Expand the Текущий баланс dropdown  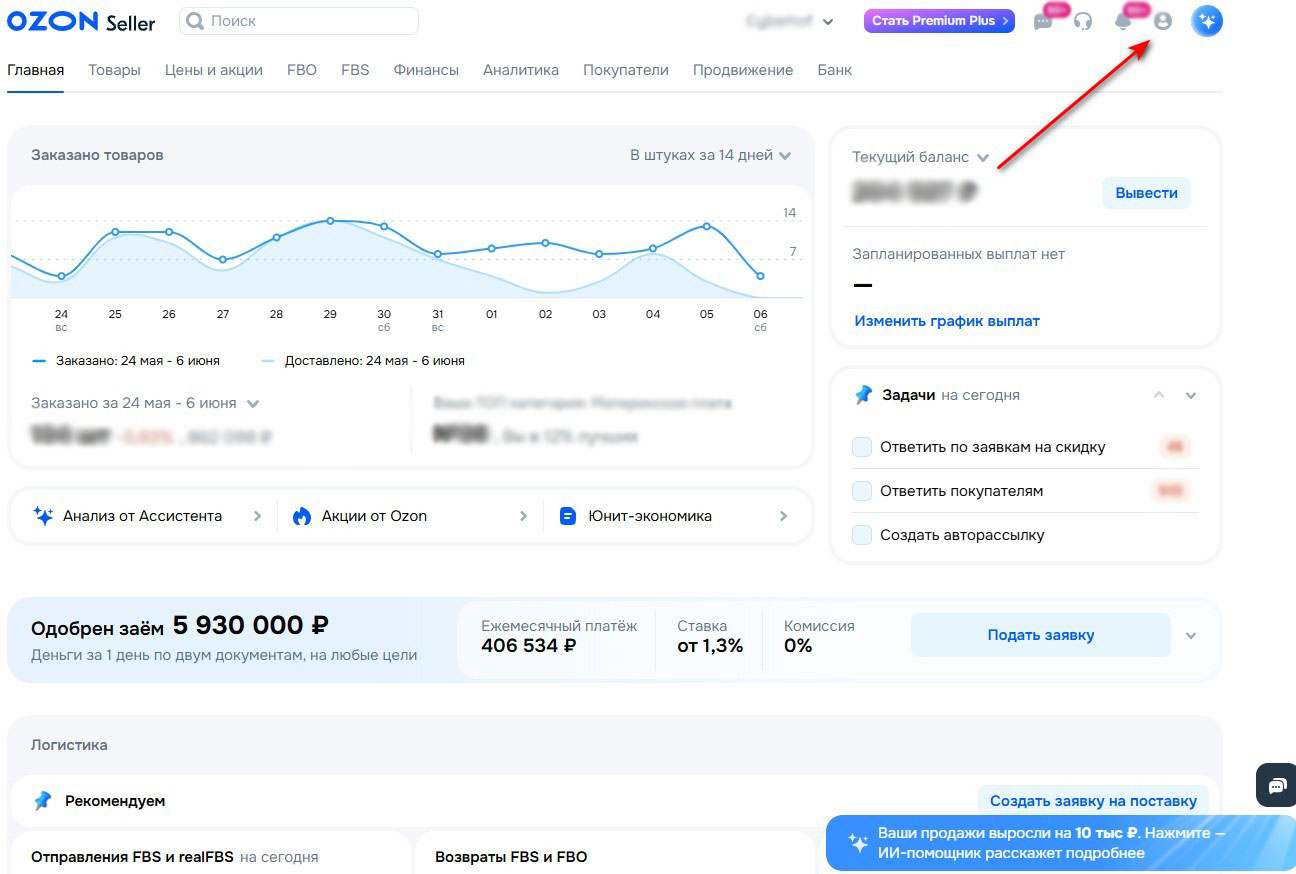point(921,157)
